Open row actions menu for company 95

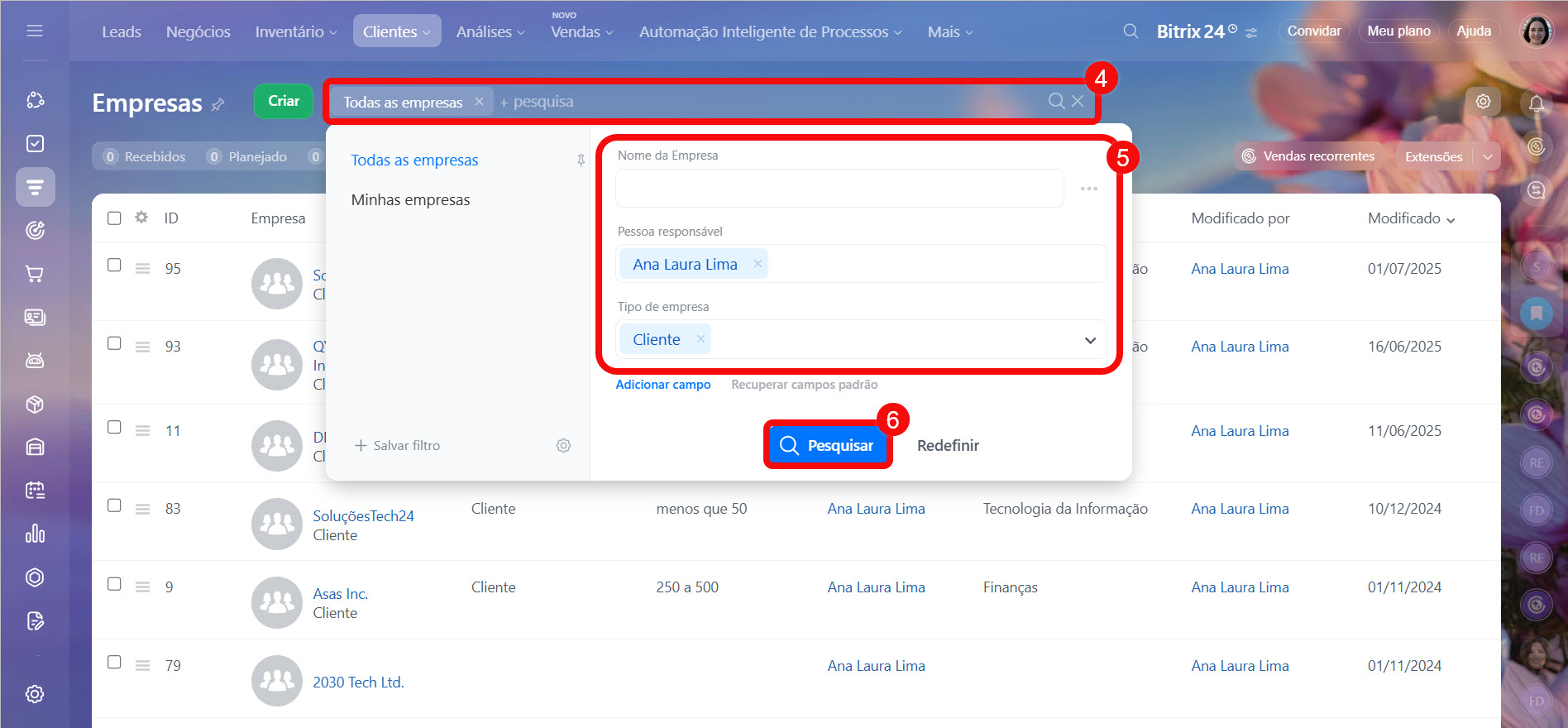pos(142,269)
